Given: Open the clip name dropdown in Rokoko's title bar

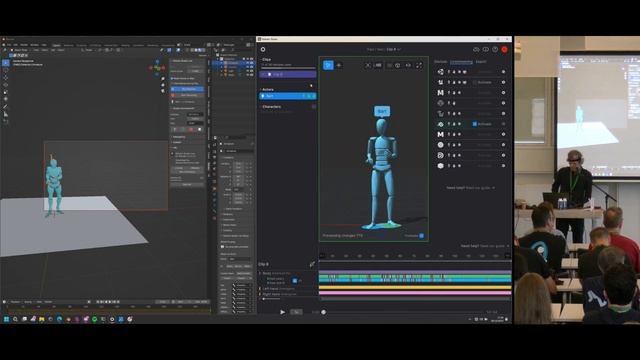Looking at the screenshot, I should point(399,49).
